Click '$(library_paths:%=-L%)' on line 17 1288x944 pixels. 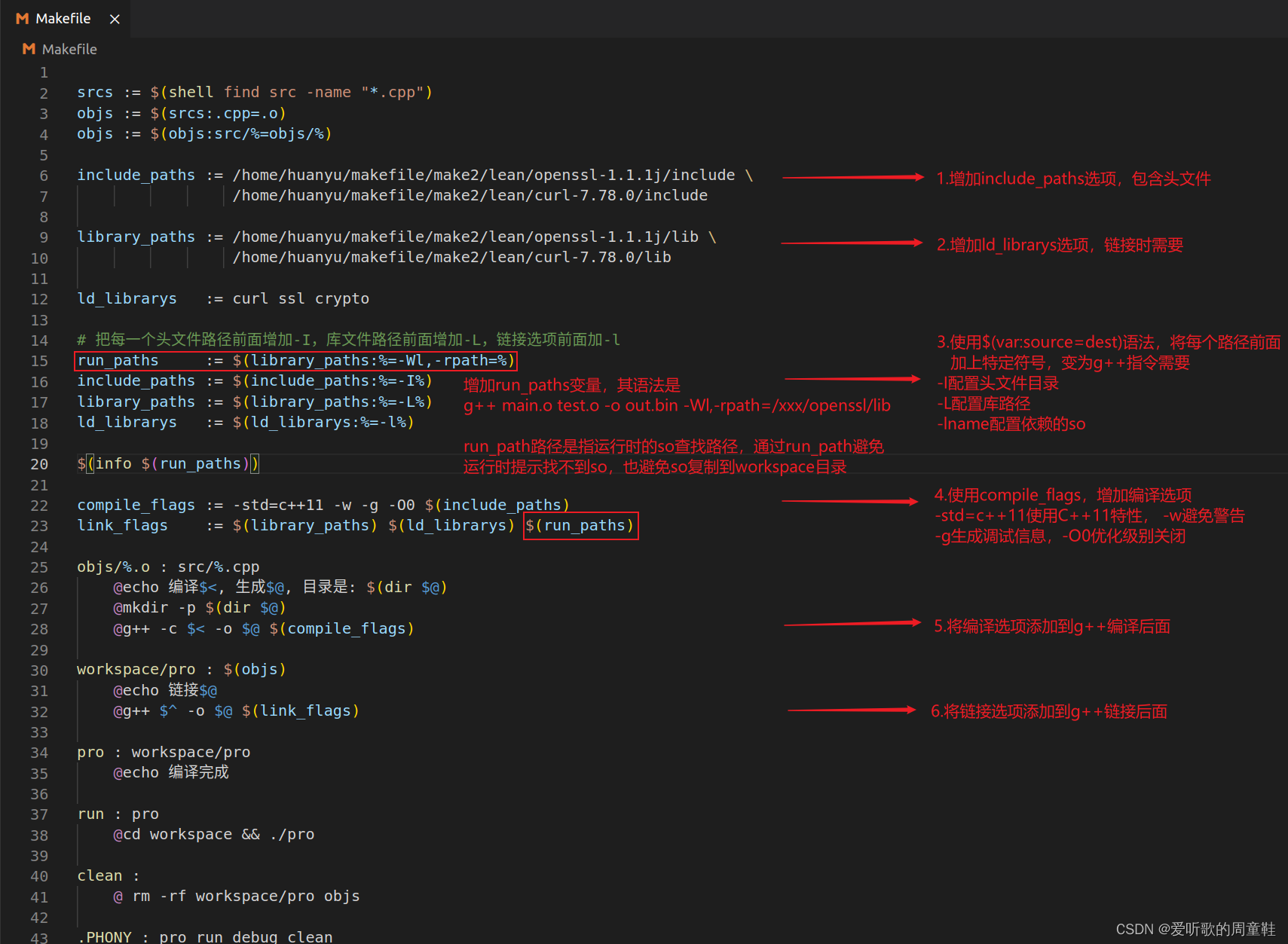332,402
